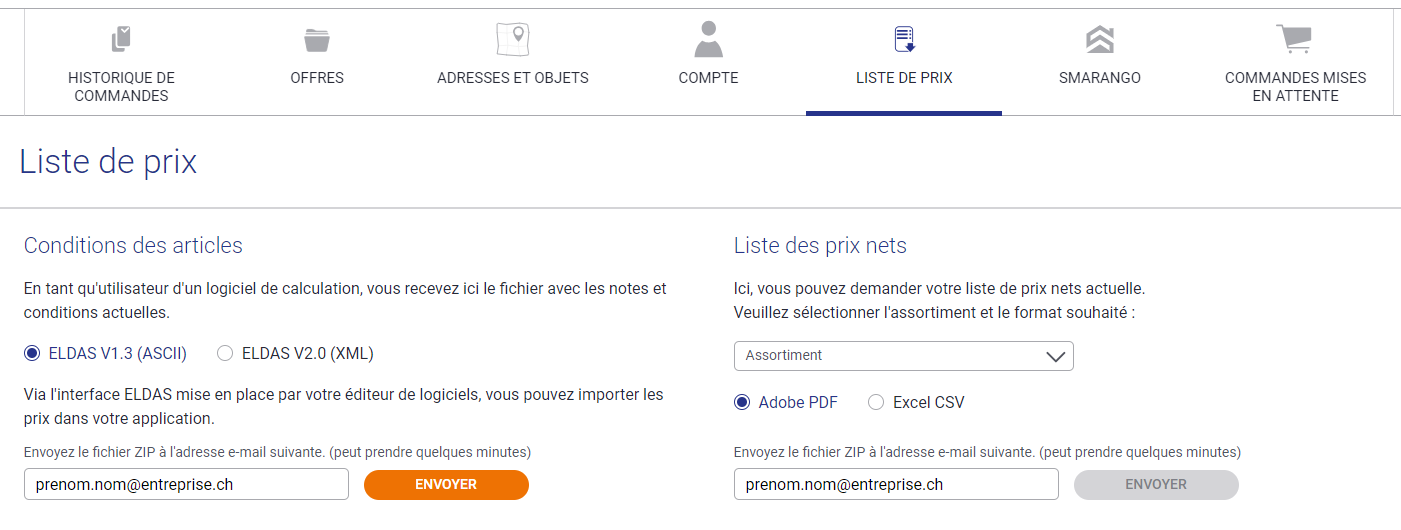1401x530 pixels.
Task: Click the order history clipboard icon
Action: pyautogui.click(x=121, y=40)
